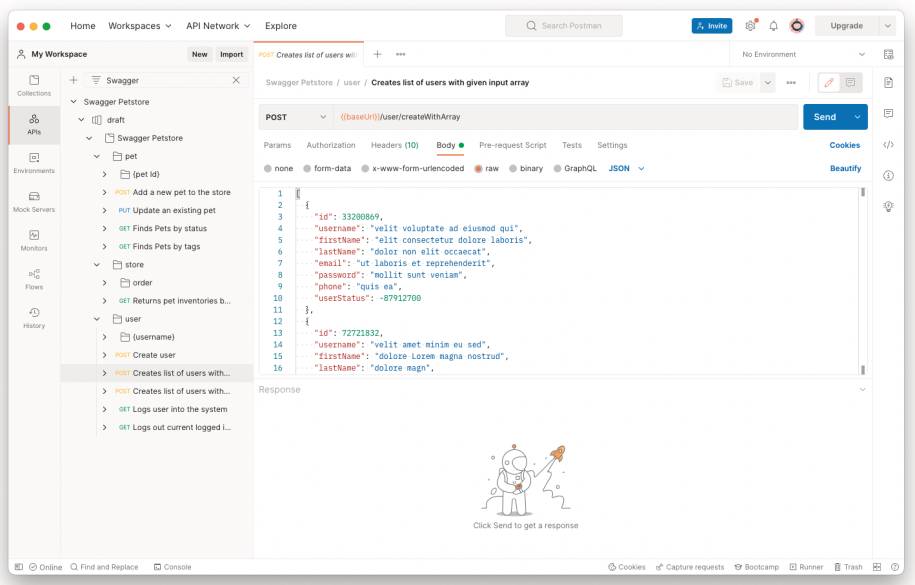
Task: Switch to the Authorization tab
Action: click(x=331, y=145)
